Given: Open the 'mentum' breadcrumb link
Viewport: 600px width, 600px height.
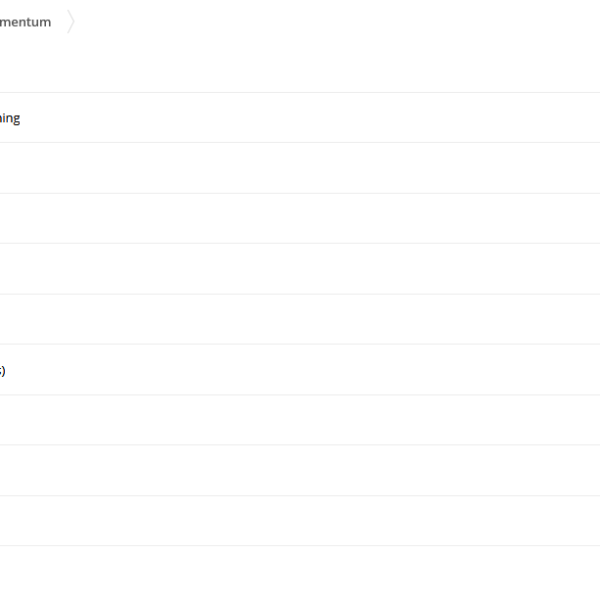Looking at the screenshot, I should tap(25, 22).
